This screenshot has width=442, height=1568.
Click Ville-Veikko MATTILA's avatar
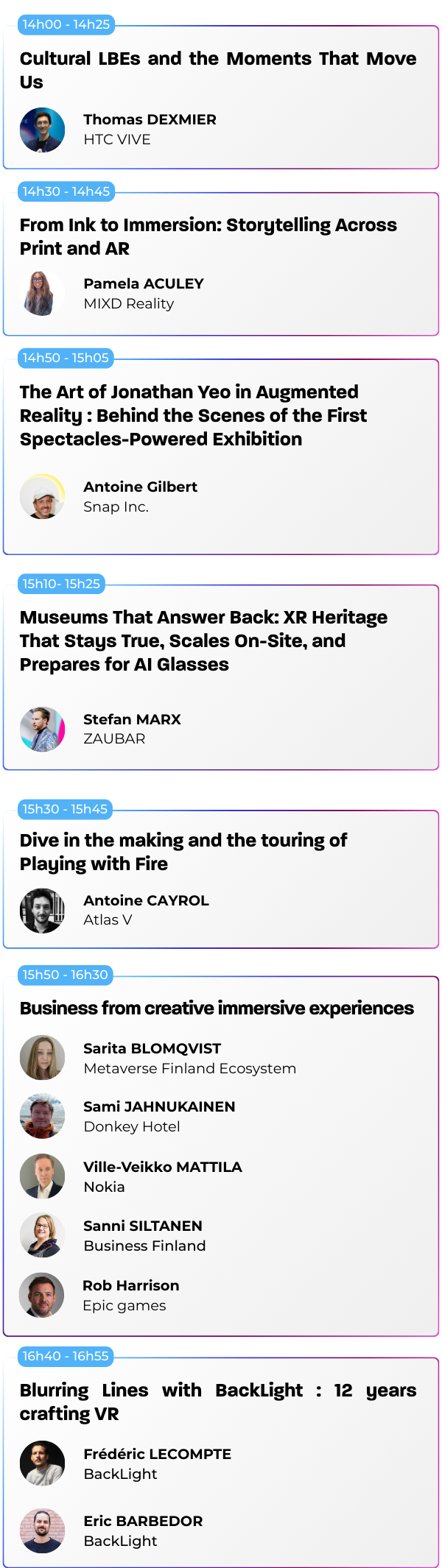click(x=42, y=1176)
